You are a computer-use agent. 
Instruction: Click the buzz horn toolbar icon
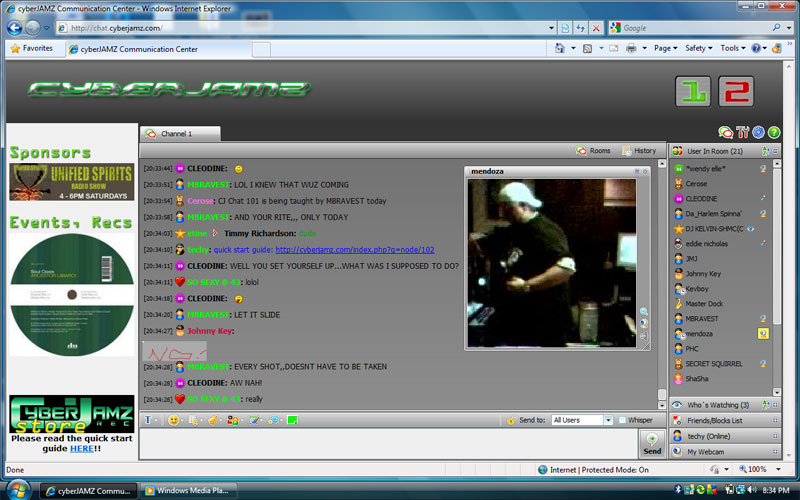pos(213,420)
